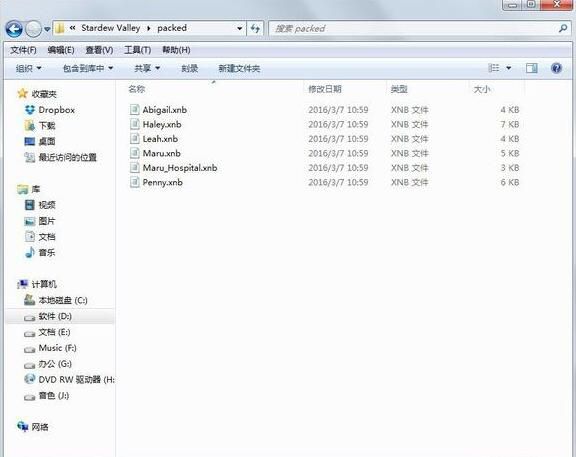Sort by the 名称 column header
Screen dimensions: 576x457
coord(137,89)
